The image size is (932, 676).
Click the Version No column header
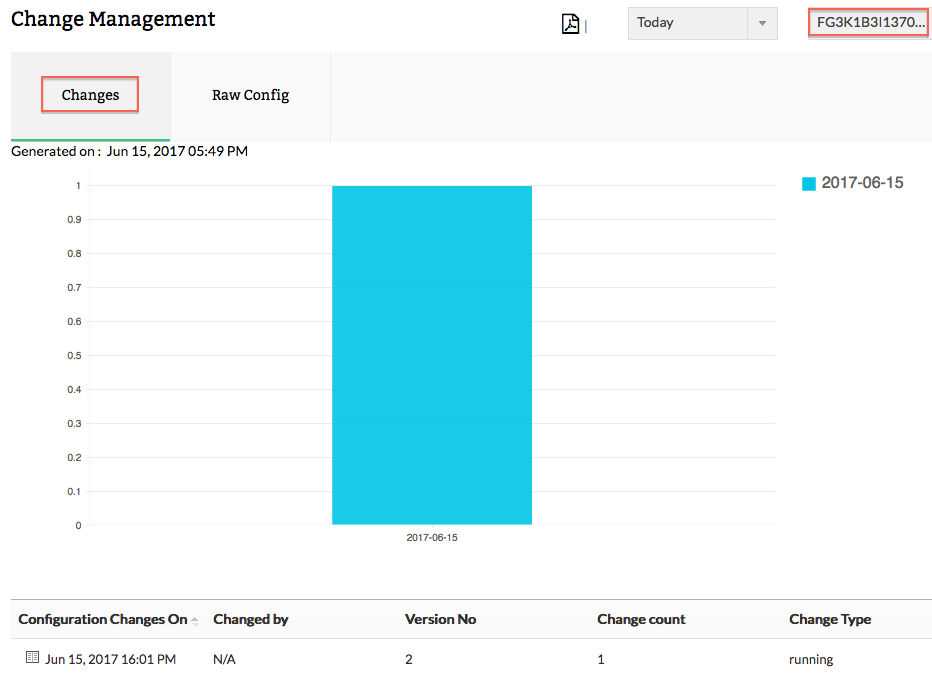[440, 620]
